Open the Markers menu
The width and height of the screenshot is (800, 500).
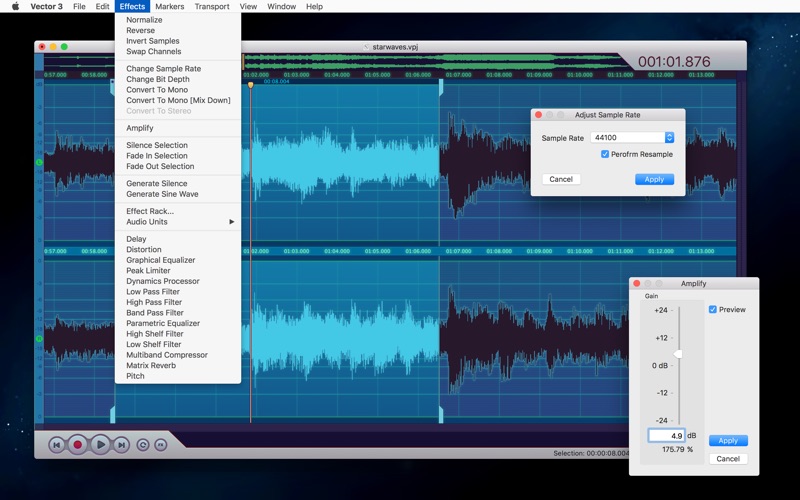[169, 6]
